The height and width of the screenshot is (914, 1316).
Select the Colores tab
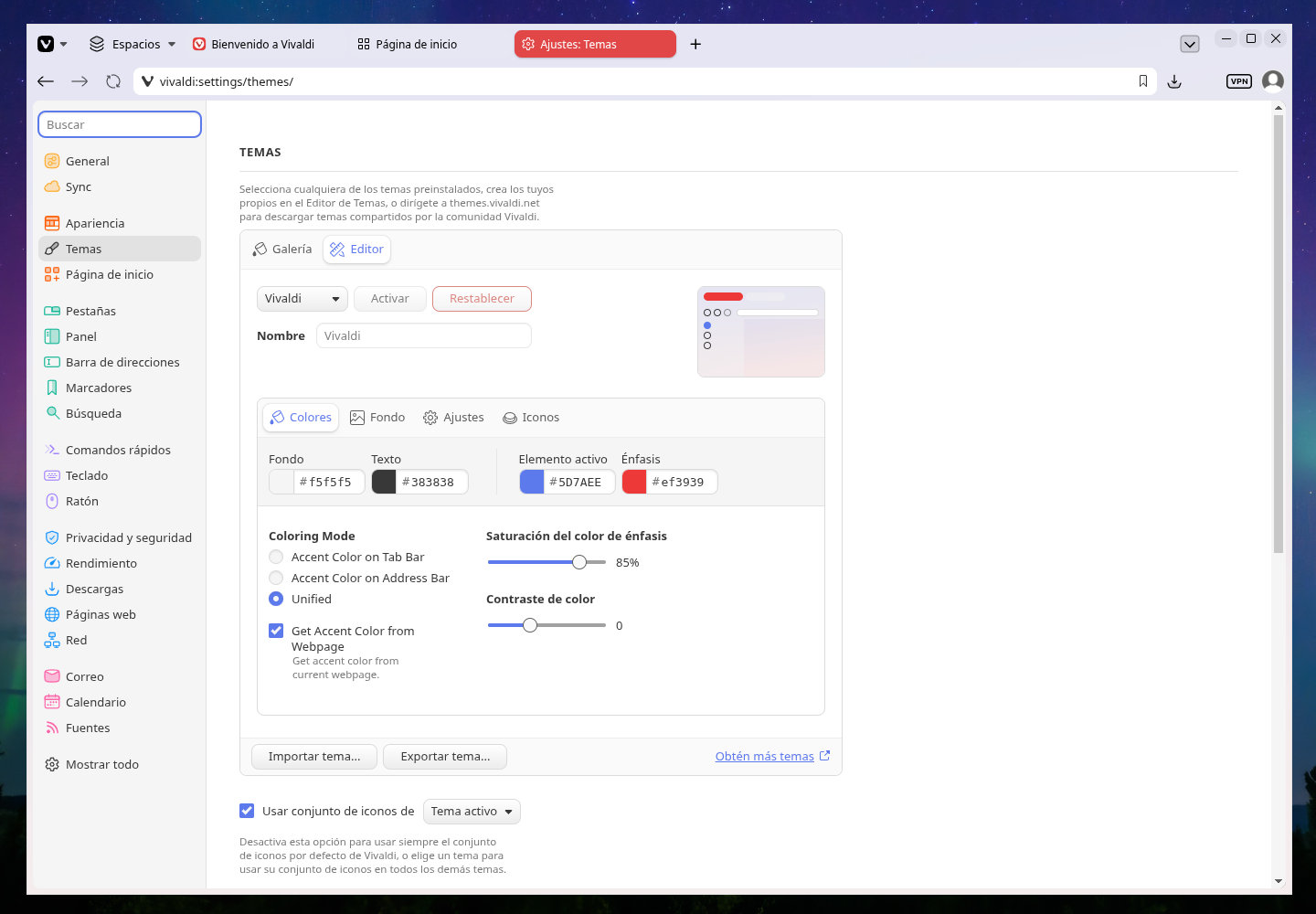(x=301, y=418)
